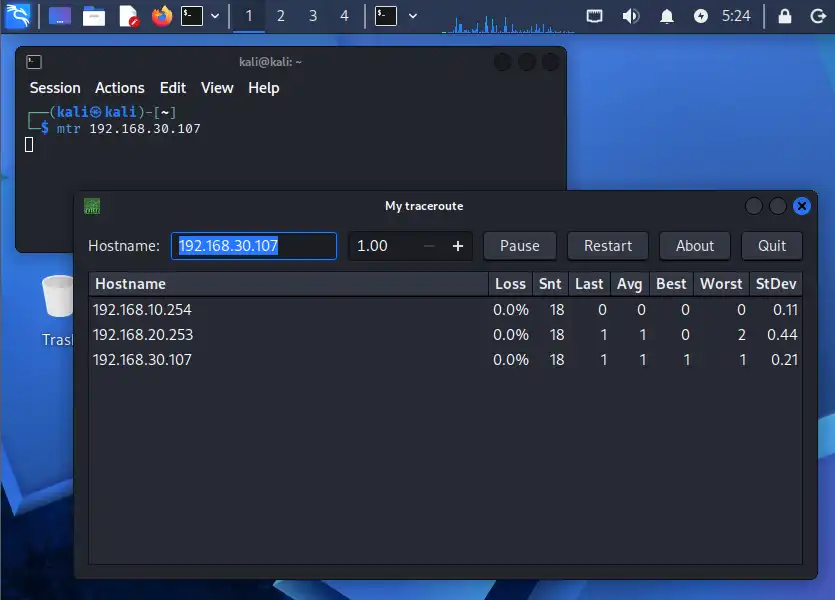Viewport: 835px width, 600px height.
Task: Open terminal emulator launcher in panel
Action: (192, 16)
